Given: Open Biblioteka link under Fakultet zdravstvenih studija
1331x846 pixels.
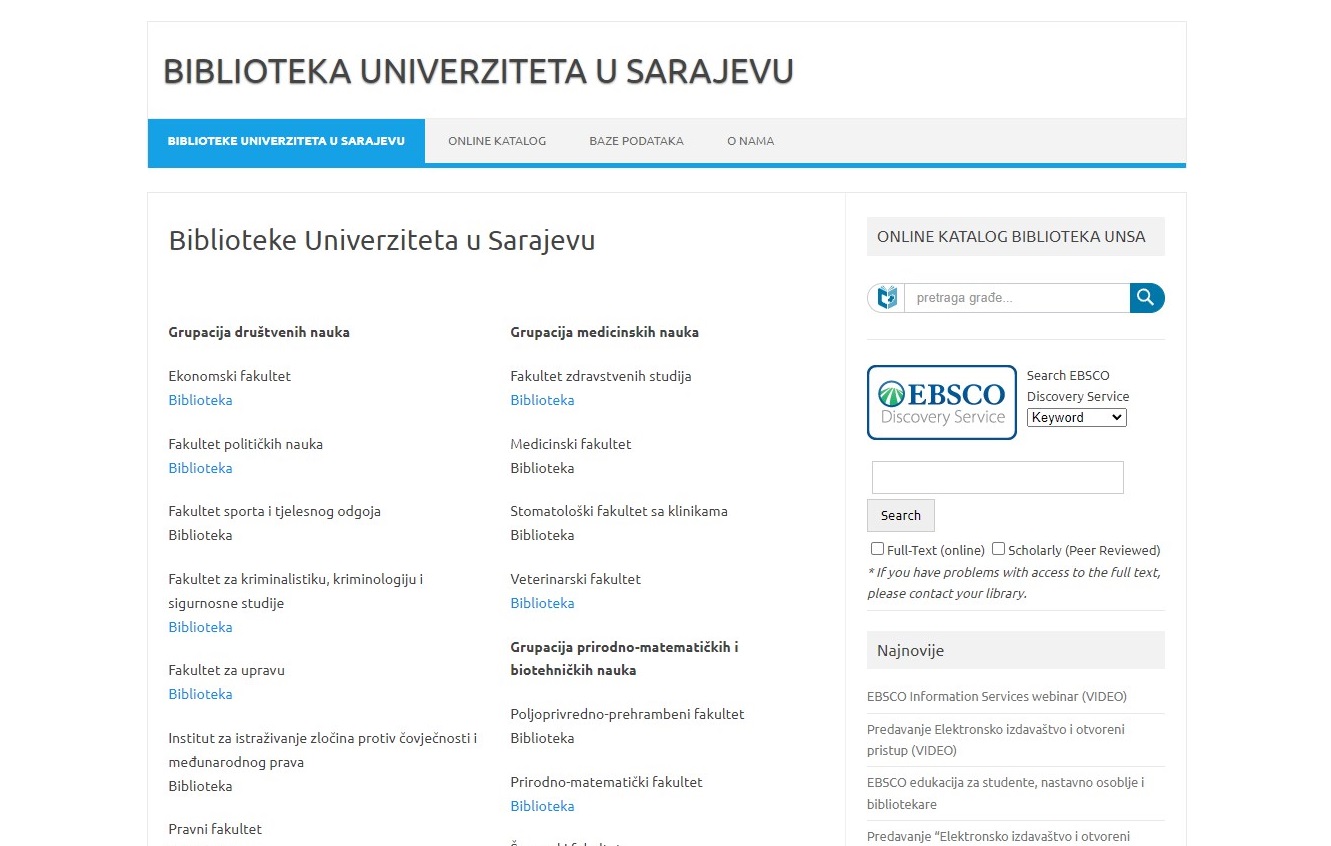Looking at the screenshot, I should point(542,400).
